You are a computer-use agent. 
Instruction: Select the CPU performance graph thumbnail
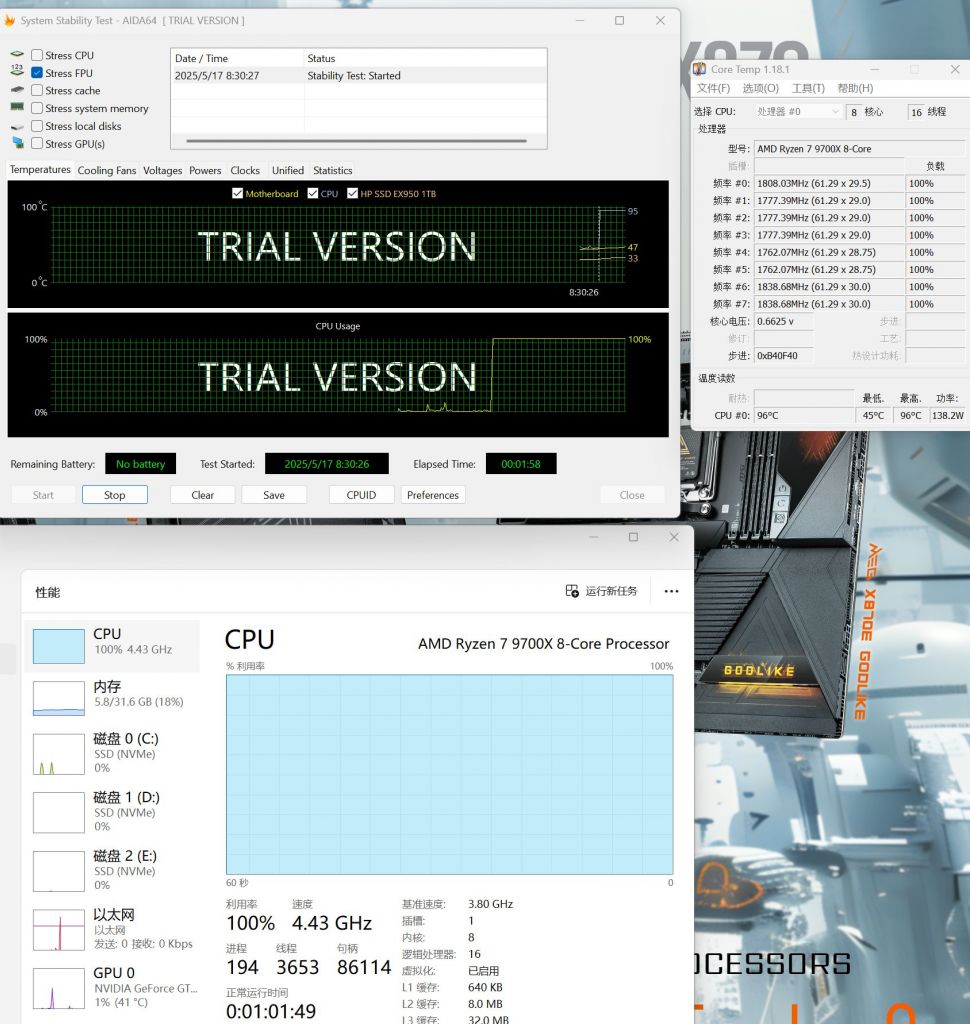click(59, 646)
